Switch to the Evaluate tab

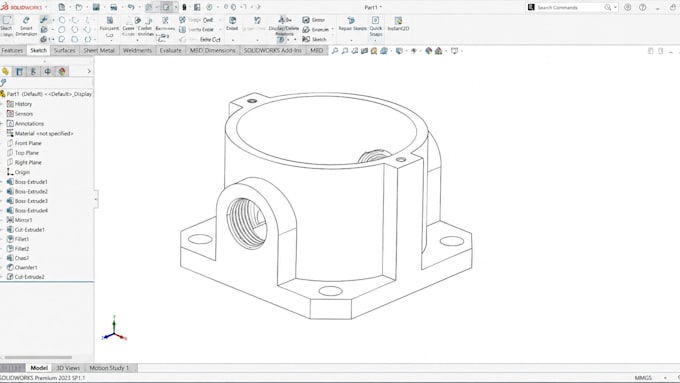170,50
